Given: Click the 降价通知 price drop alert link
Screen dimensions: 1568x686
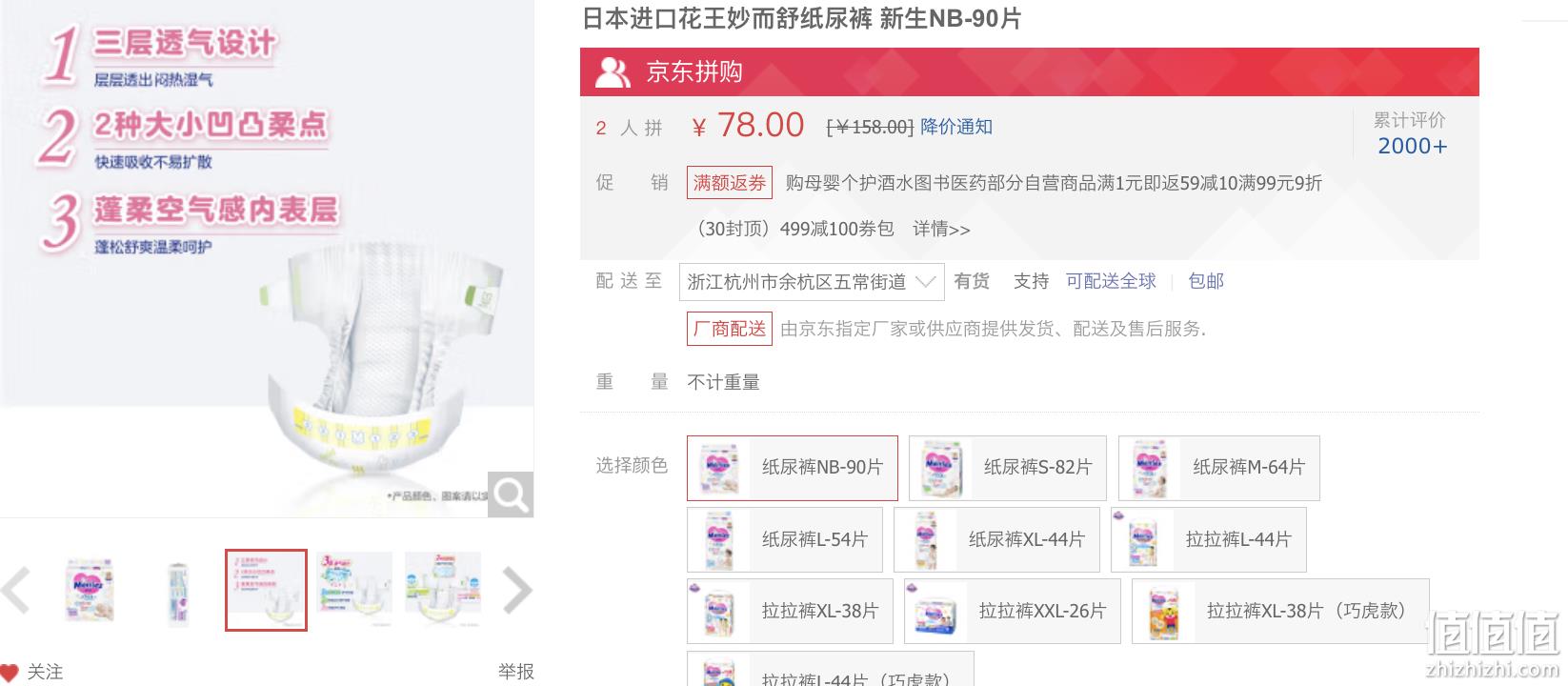Looking at the screenshot, I should (x=956, y=127).
